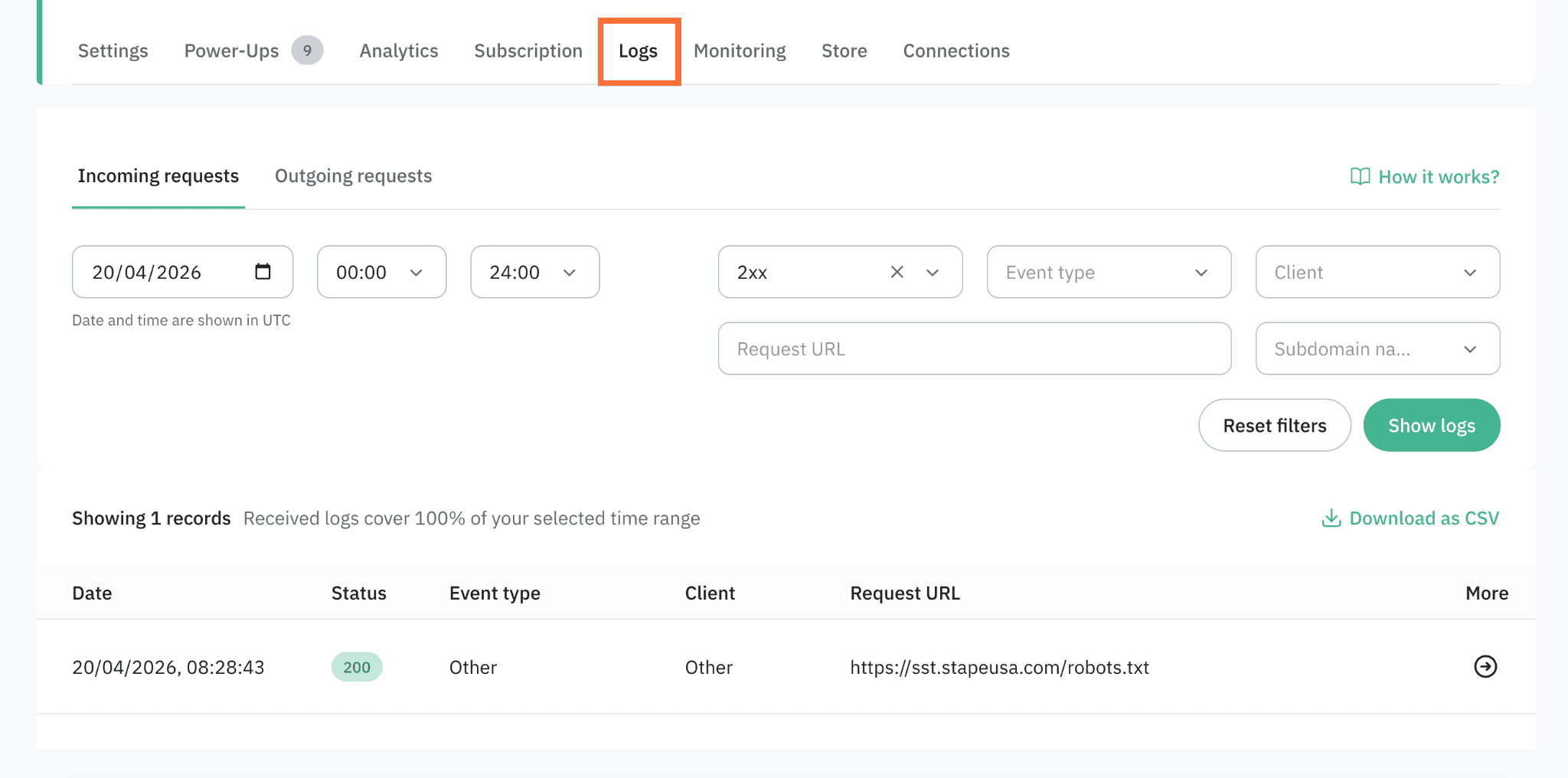Screen dimensions: 1568x778
Task: Switch to the Outgoing requests tab
Action: 353,176
